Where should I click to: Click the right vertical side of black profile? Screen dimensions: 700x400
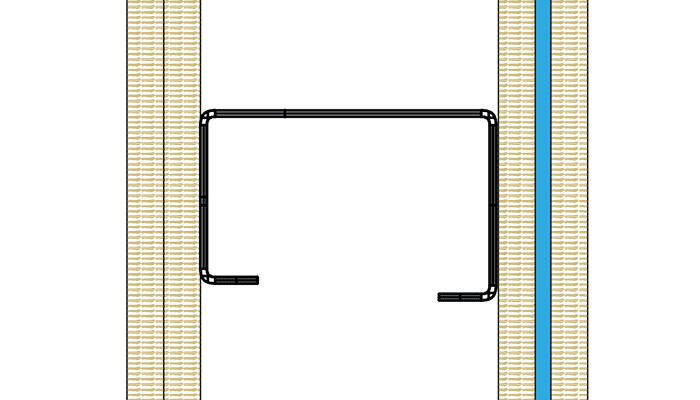point(491,200)
